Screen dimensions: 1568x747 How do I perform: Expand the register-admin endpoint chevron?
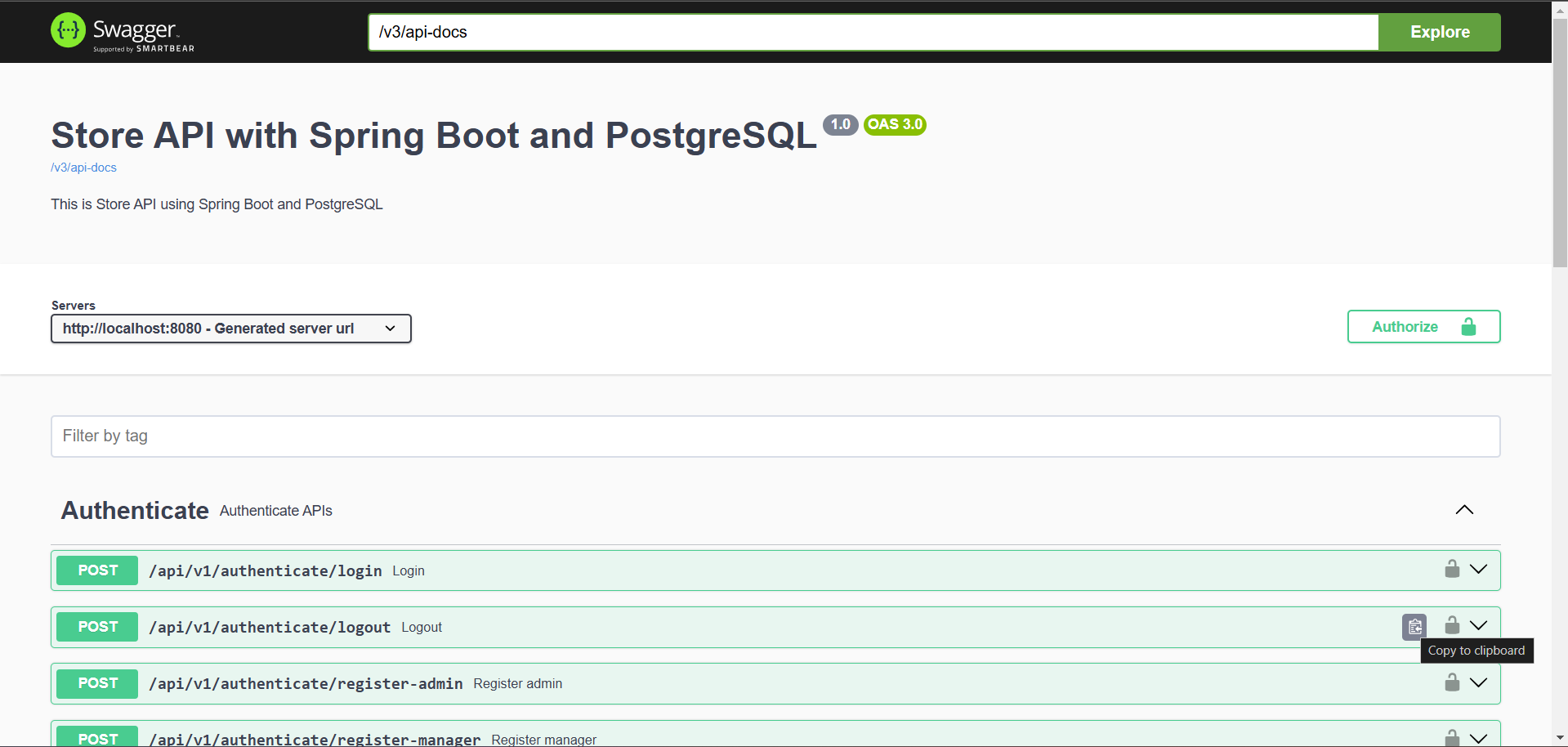click(x=1479, y=682)
